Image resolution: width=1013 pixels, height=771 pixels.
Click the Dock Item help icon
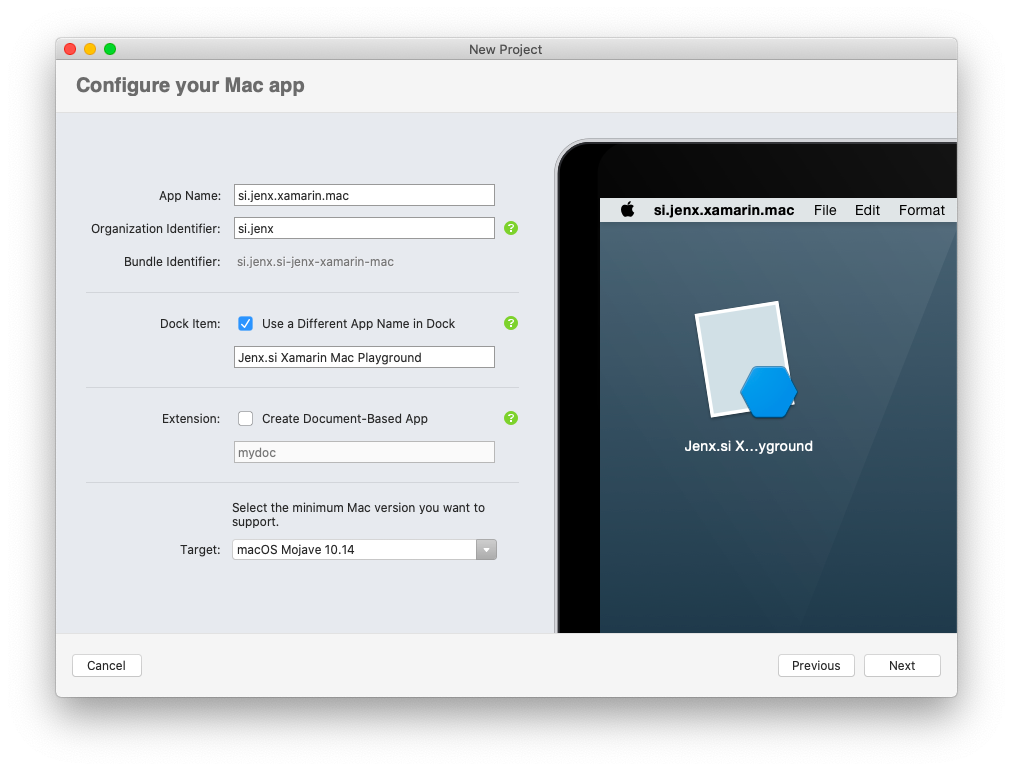510,323
